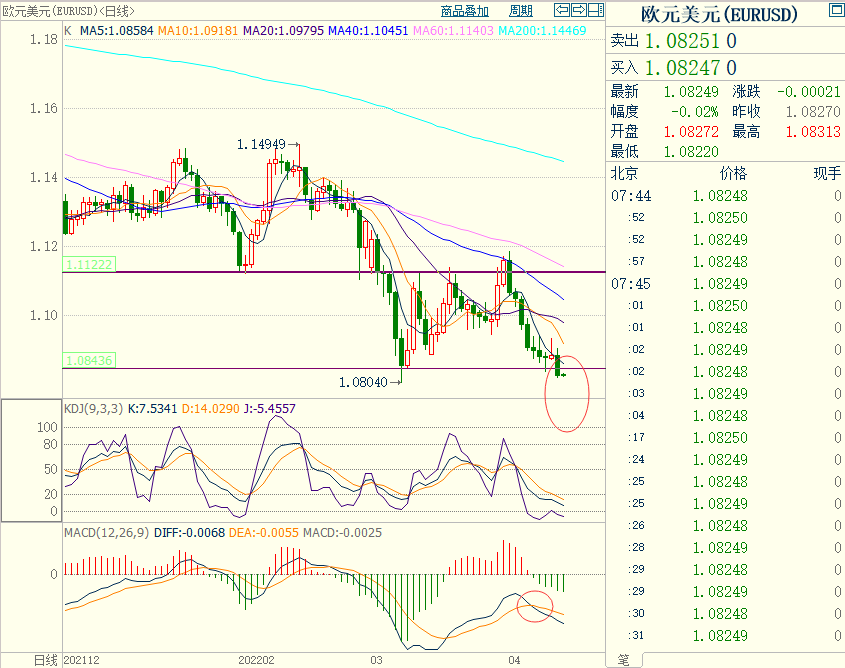
Task: Toggle the side panel layout icon
Action: [595, 10]
